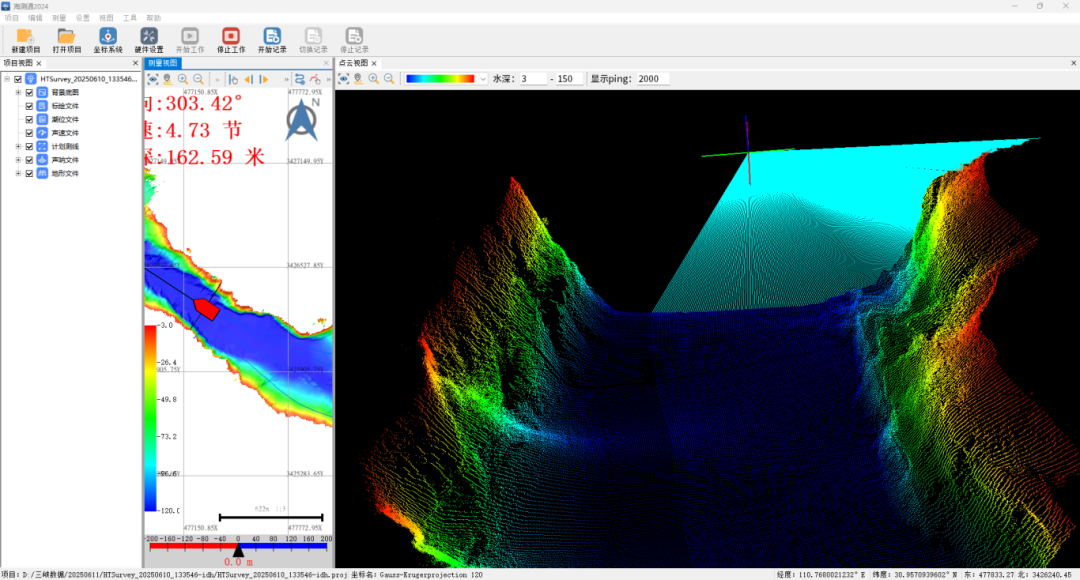Click zoom out icon in 点云视图 toolbar
This screenshot has width=1080, height=580.
click(x=389, y=79)
